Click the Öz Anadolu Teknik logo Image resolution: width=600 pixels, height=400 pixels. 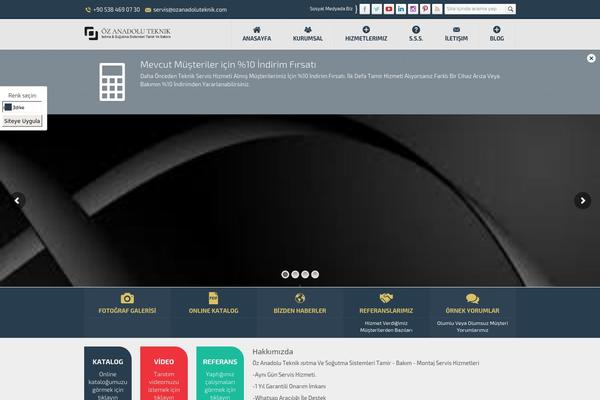coord(127,33)
